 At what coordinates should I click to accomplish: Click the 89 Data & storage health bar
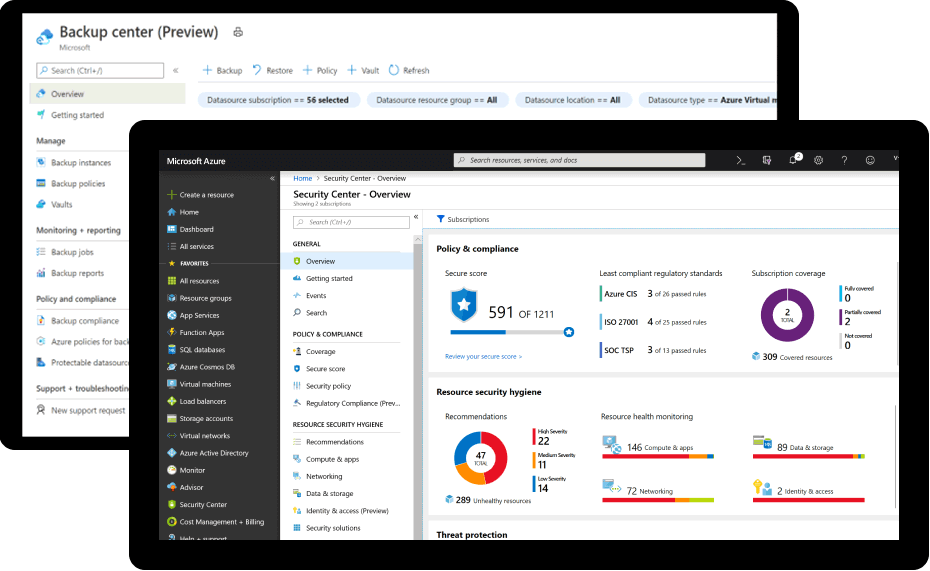(808, 456)
